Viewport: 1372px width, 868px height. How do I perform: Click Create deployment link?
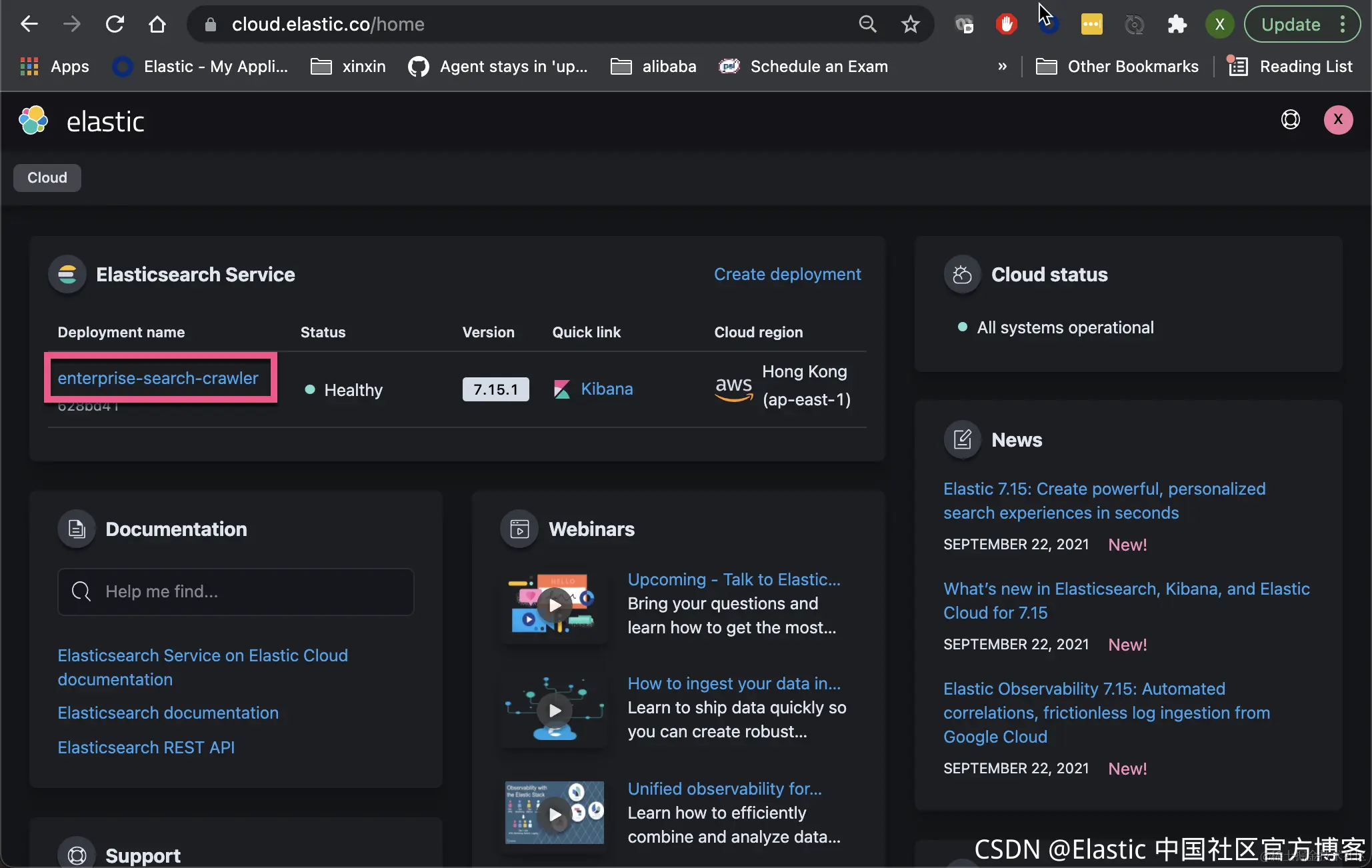tap(787, 274)
